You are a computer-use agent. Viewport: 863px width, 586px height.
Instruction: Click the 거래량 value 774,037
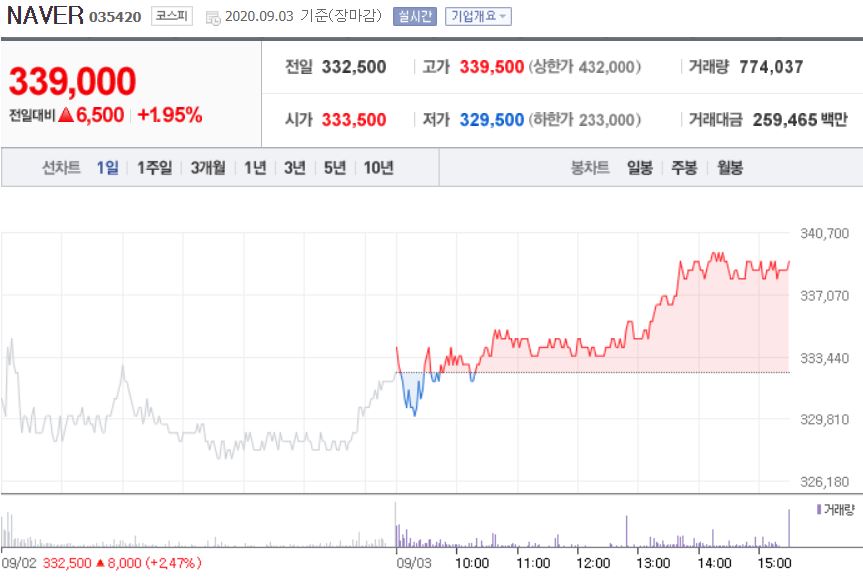[771, 67]
